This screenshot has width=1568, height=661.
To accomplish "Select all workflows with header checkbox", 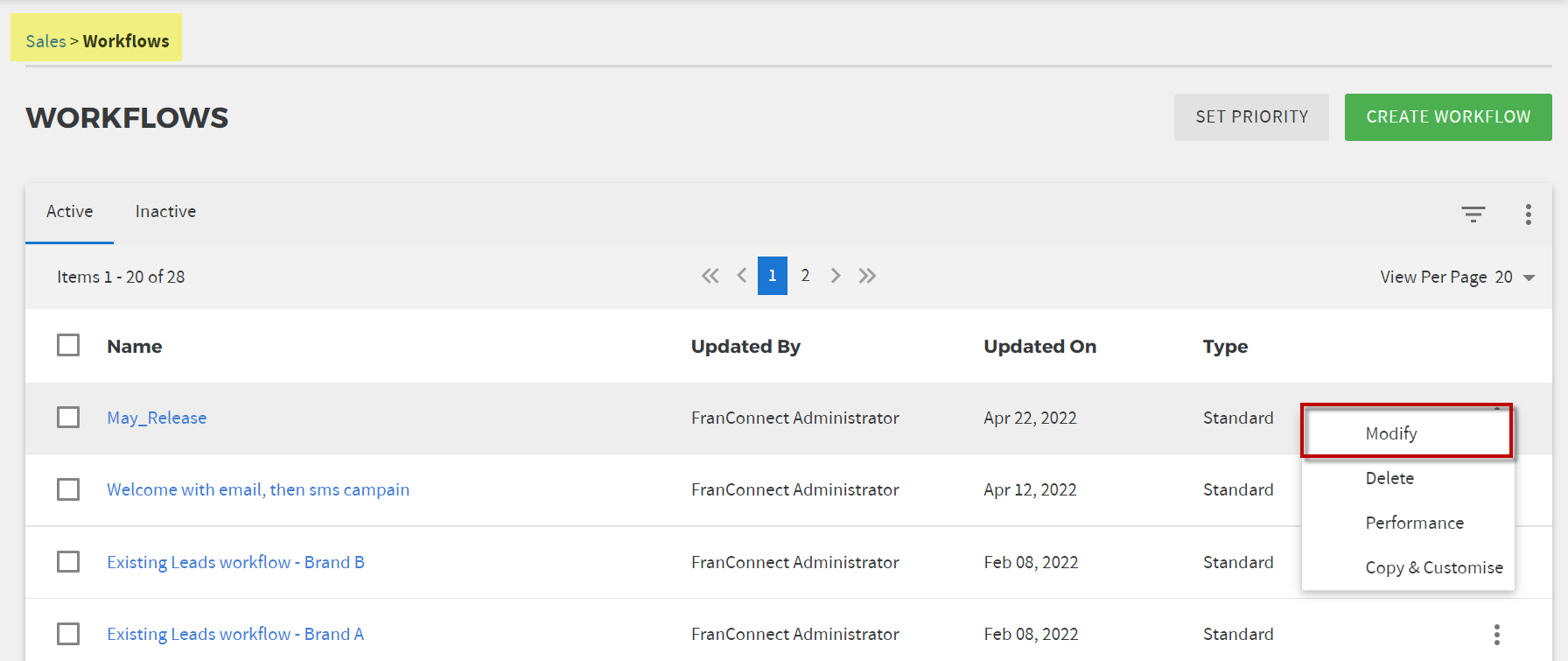I will [x=68, y=345].
